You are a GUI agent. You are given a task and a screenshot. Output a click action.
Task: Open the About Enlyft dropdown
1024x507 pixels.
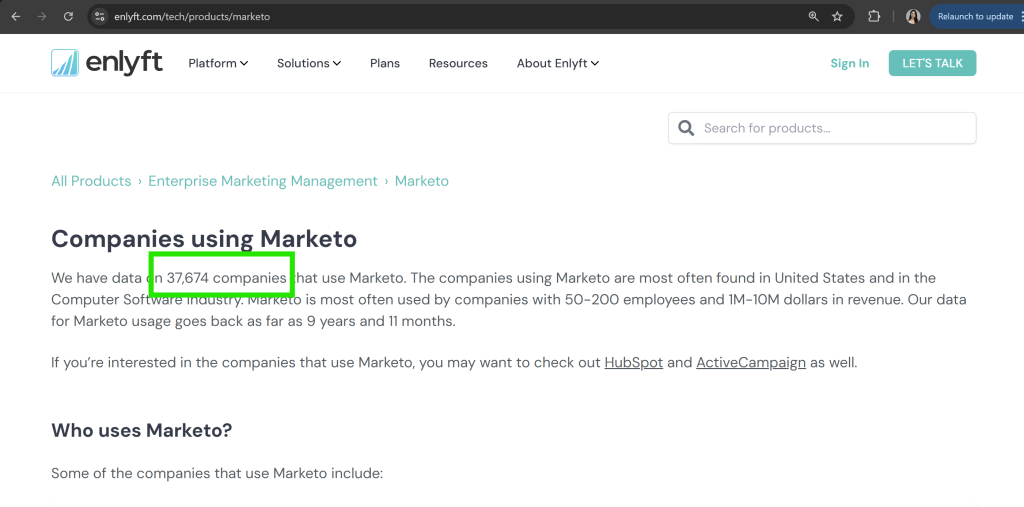557,63
